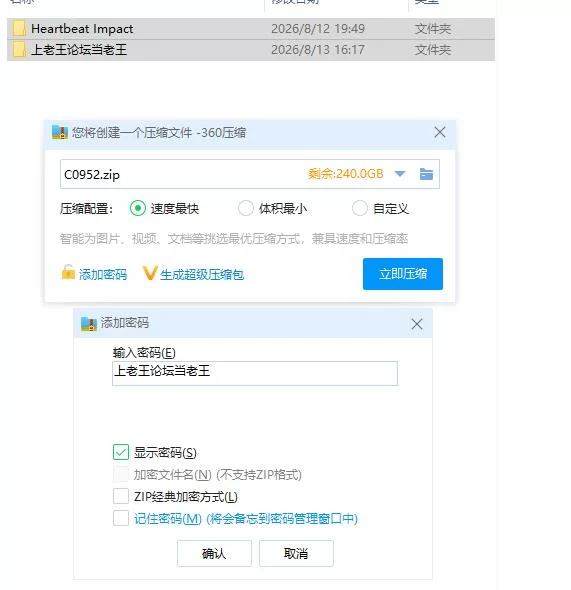This screenshot has width=571, height=590.
Task: Select the 体积最小 radio option
Action: point(246,208)
